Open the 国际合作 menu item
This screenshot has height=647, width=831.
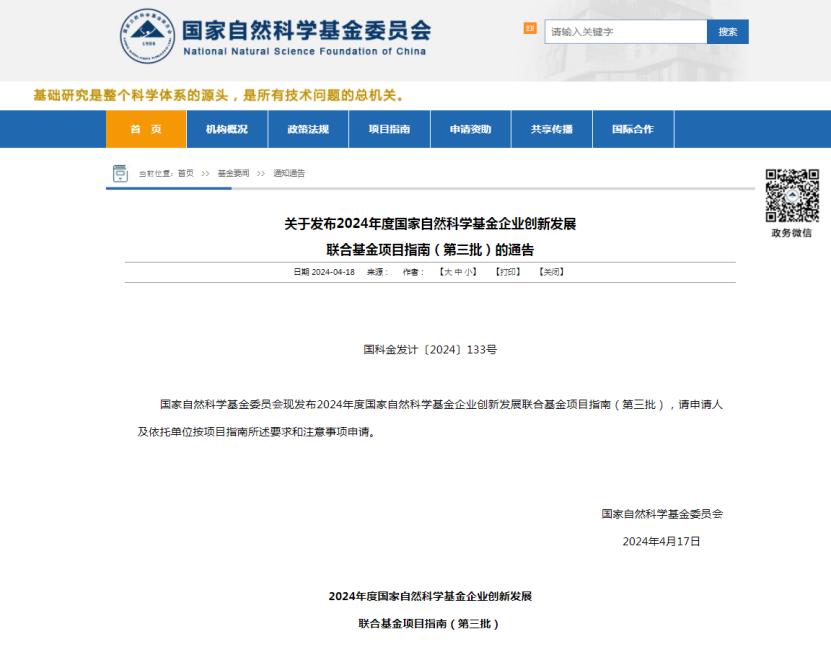click(x=632, y=129)
